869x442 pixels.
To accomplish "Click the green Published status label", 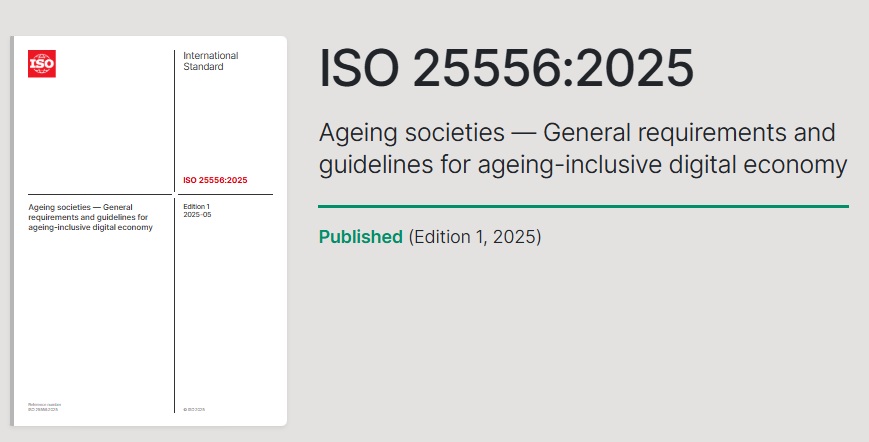I will (361, 237).
